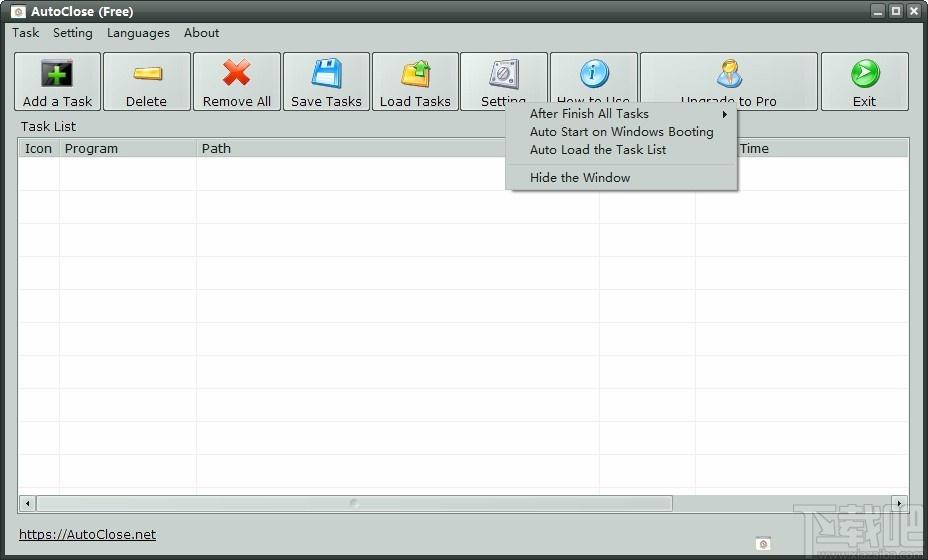Open the https://AutoClose.net link
The image size is (928, 560).
click(88, 534)
